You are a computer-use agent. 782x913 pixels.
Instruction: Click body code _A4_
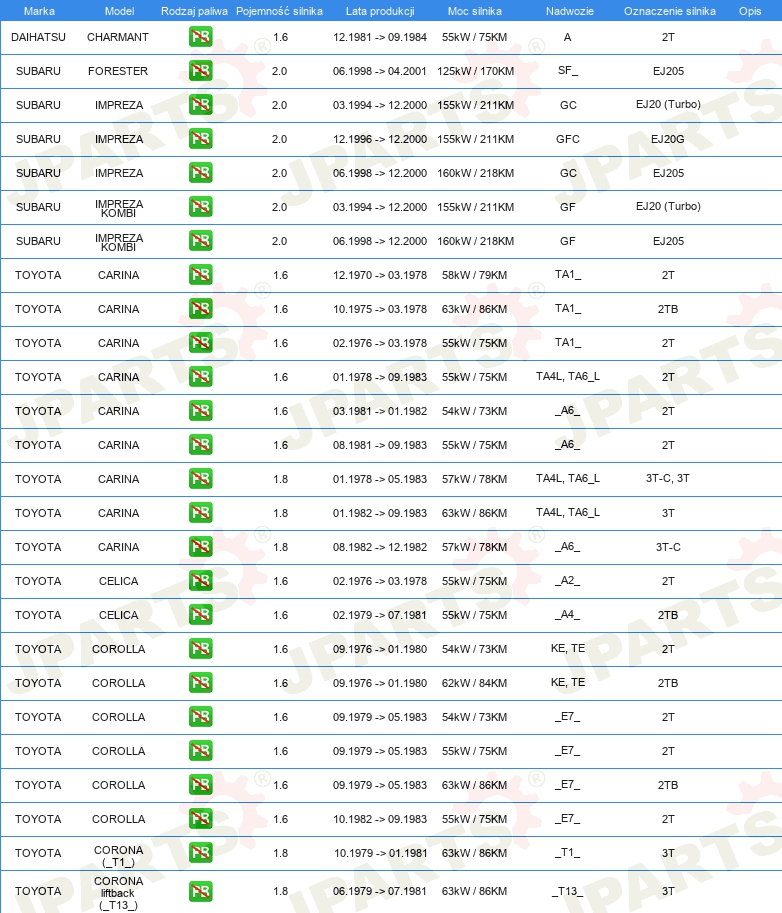568,614
